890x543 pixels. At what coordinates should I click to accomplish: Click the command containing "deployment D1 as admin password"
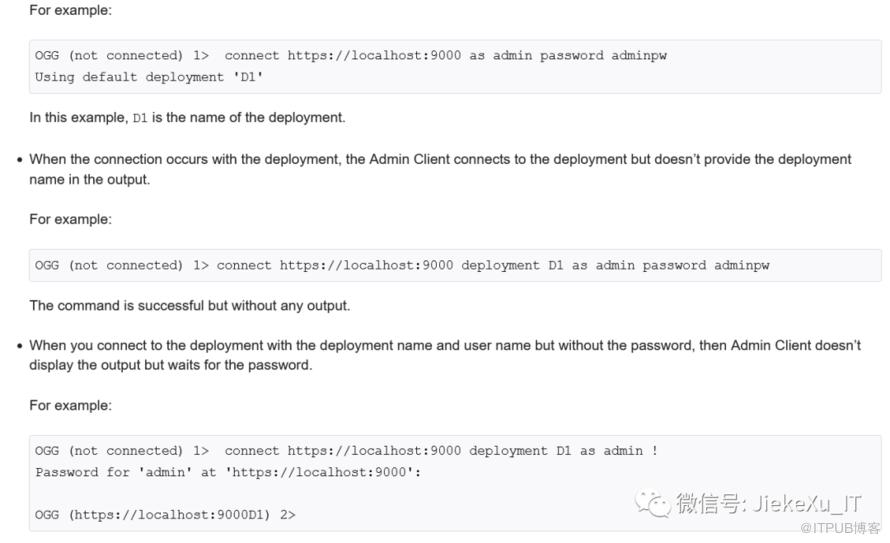pyautogui.click(x=401, y=266)
